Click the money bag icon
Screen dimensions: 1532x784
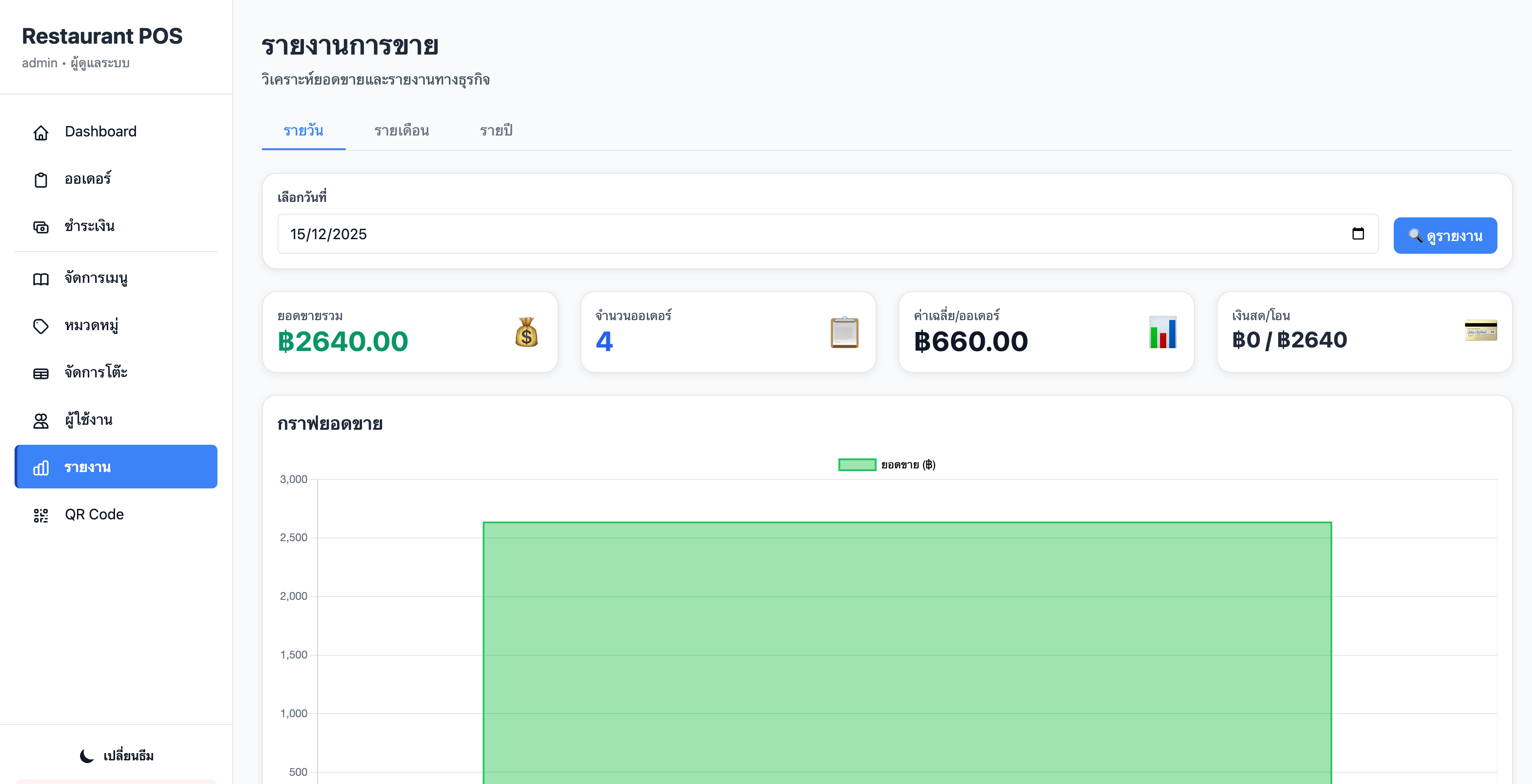(526, 332)
